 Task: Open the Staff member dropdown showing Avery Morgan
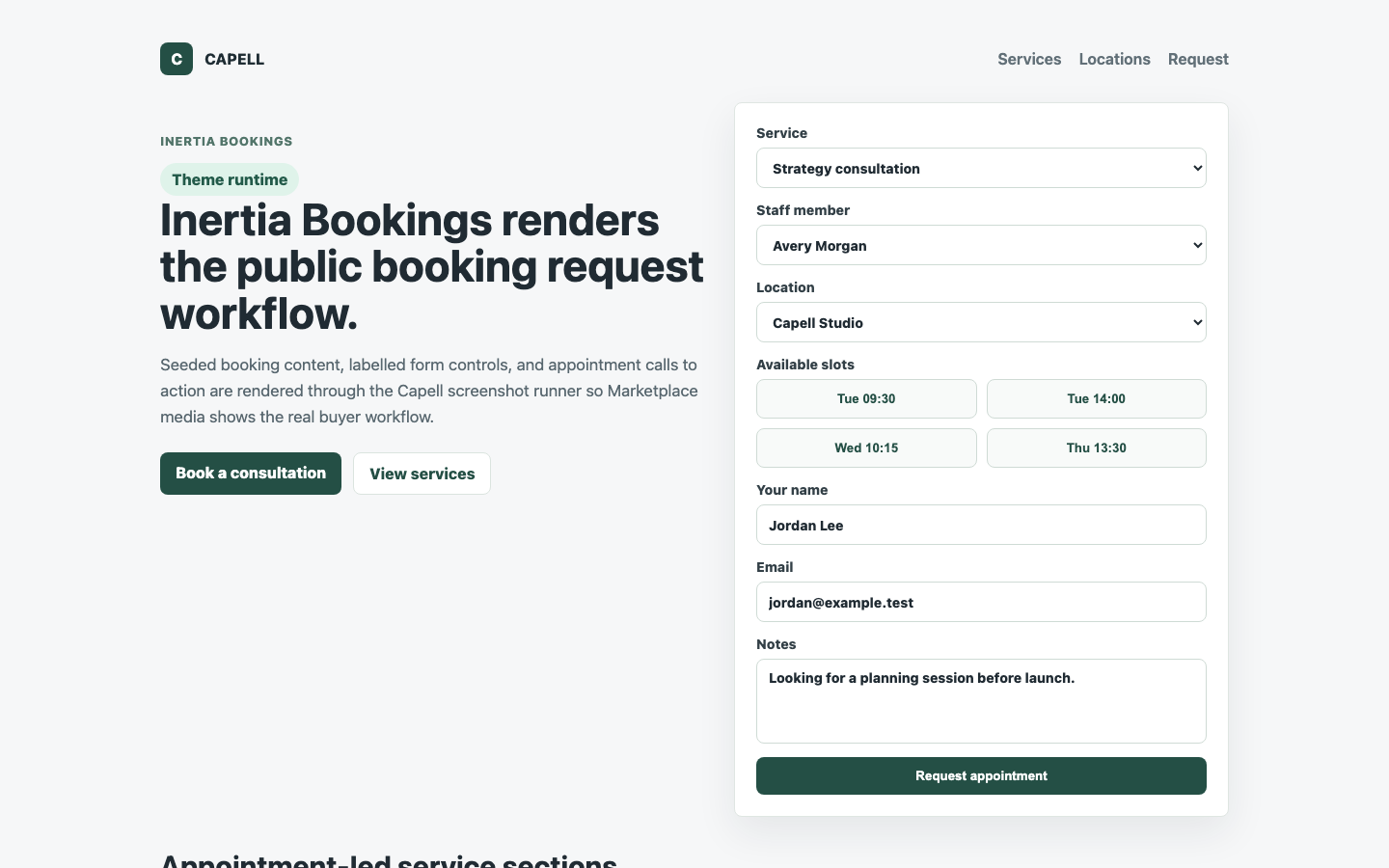[981, 245]
